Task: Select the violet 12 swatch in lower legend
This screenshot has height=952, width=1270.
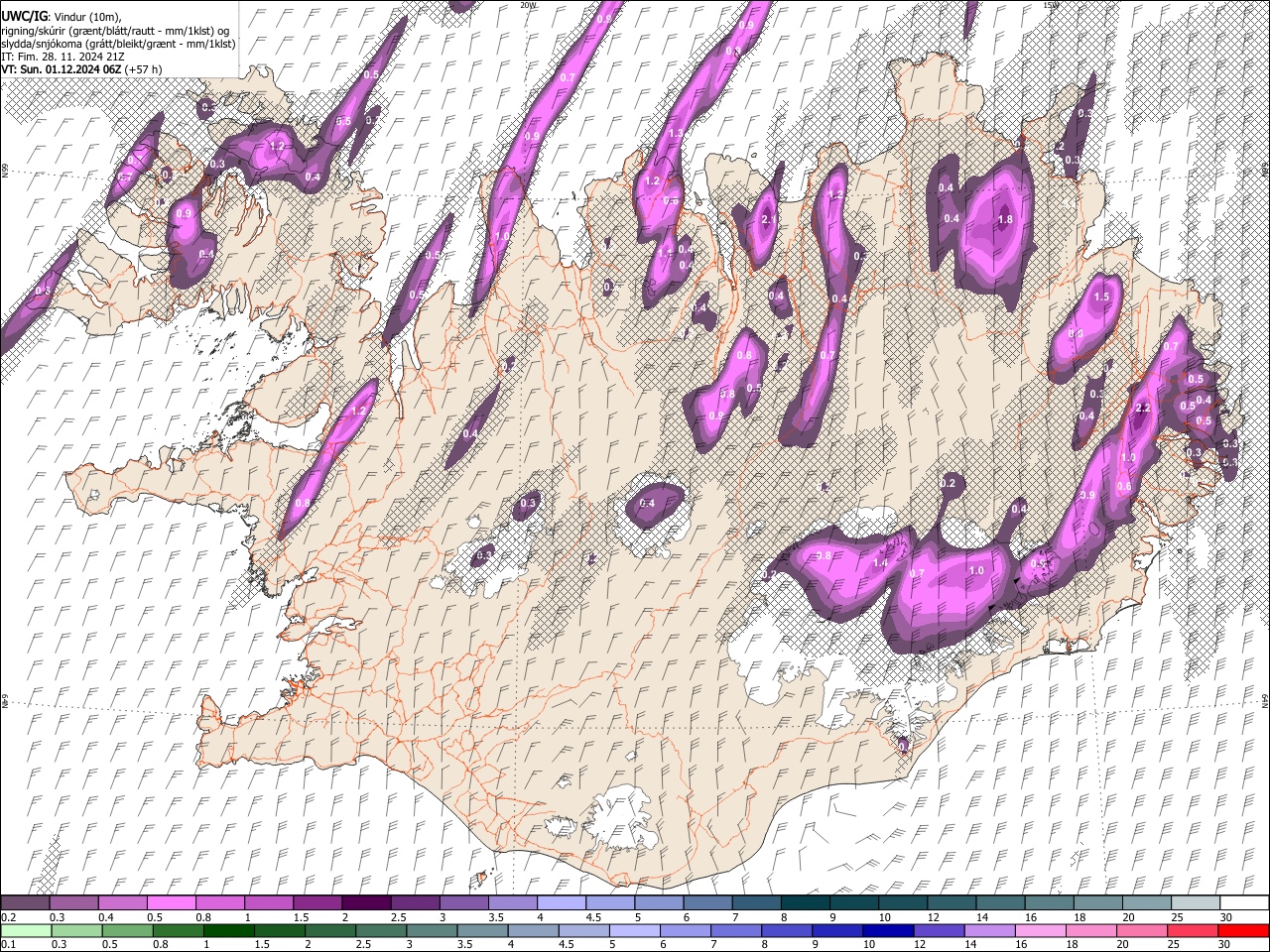Action: [939, 930]
